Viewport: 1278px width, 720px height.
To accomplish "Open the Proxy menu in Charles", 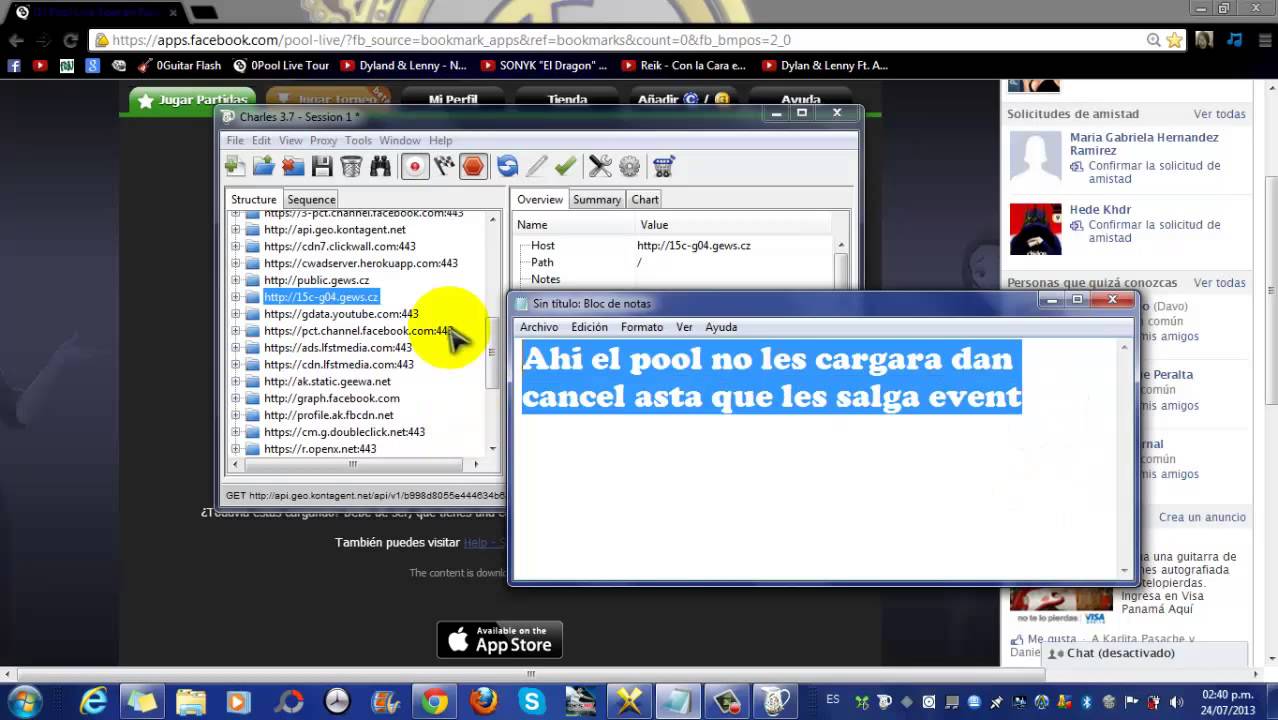I will pos(323,140).
